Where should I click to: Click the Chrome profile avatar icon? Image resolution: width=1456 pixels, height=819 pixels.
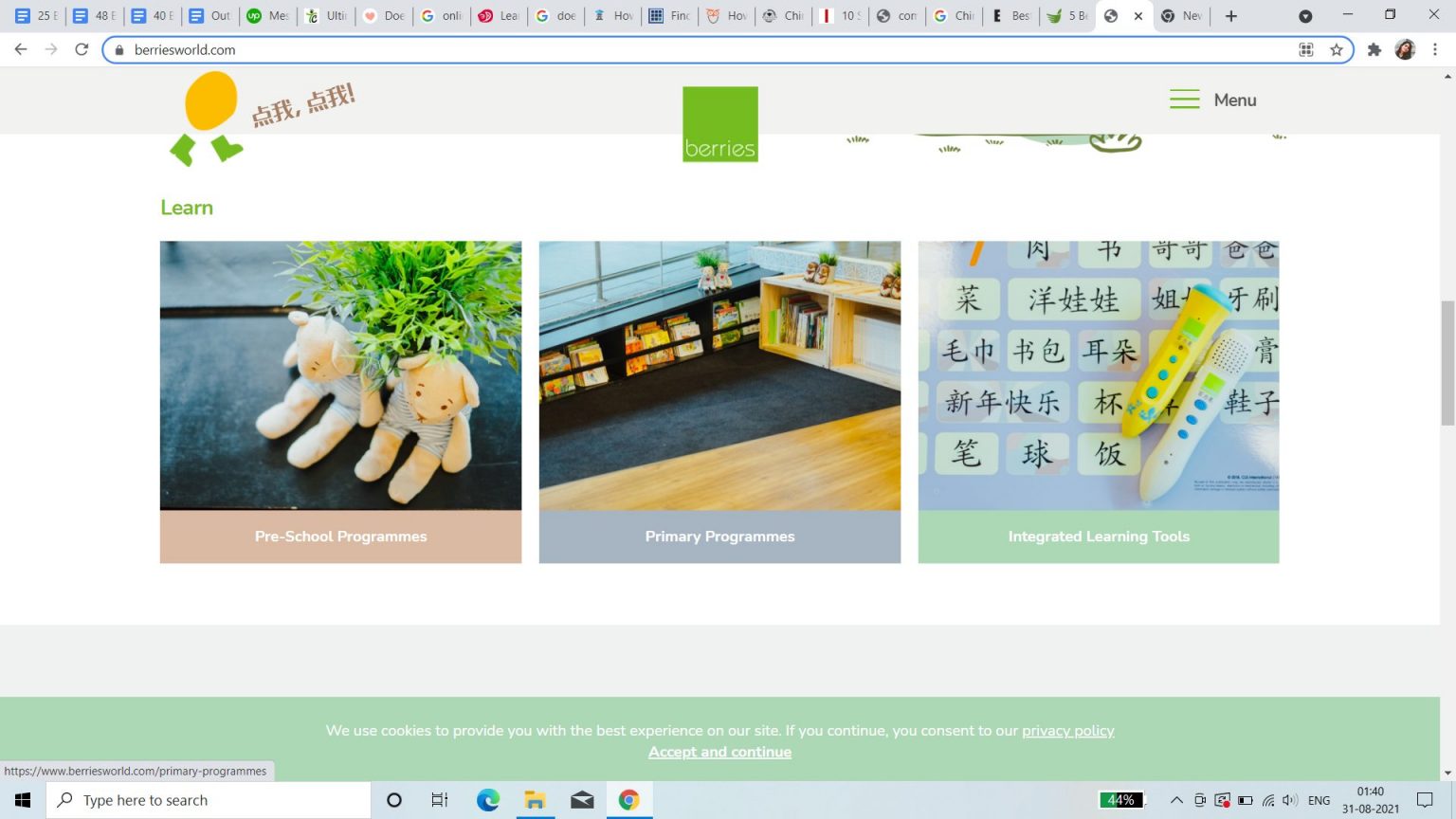click(x=1404, y=49)
